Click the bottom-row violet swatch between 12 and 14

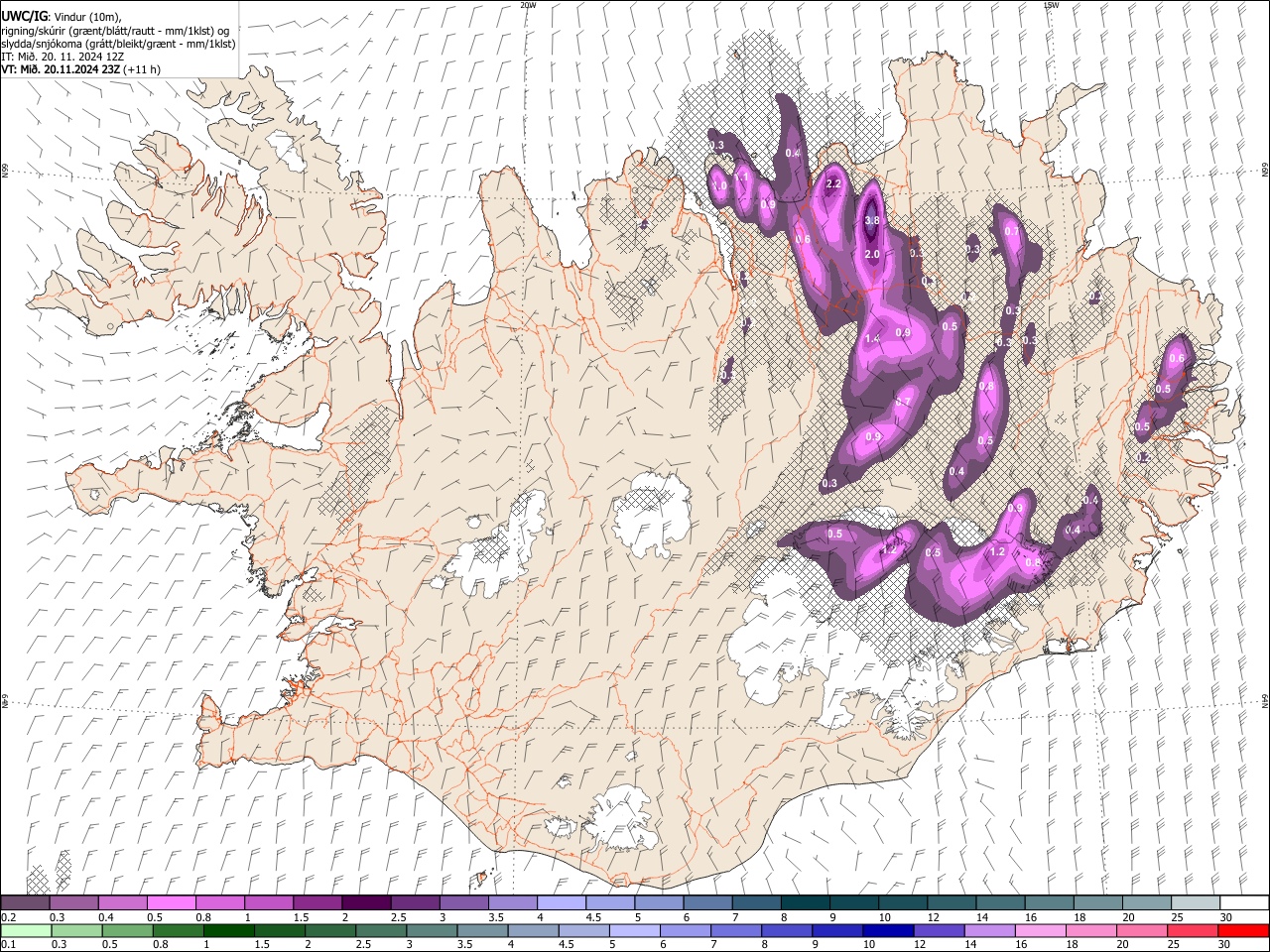pyautogui.click(x=939, y=930)
